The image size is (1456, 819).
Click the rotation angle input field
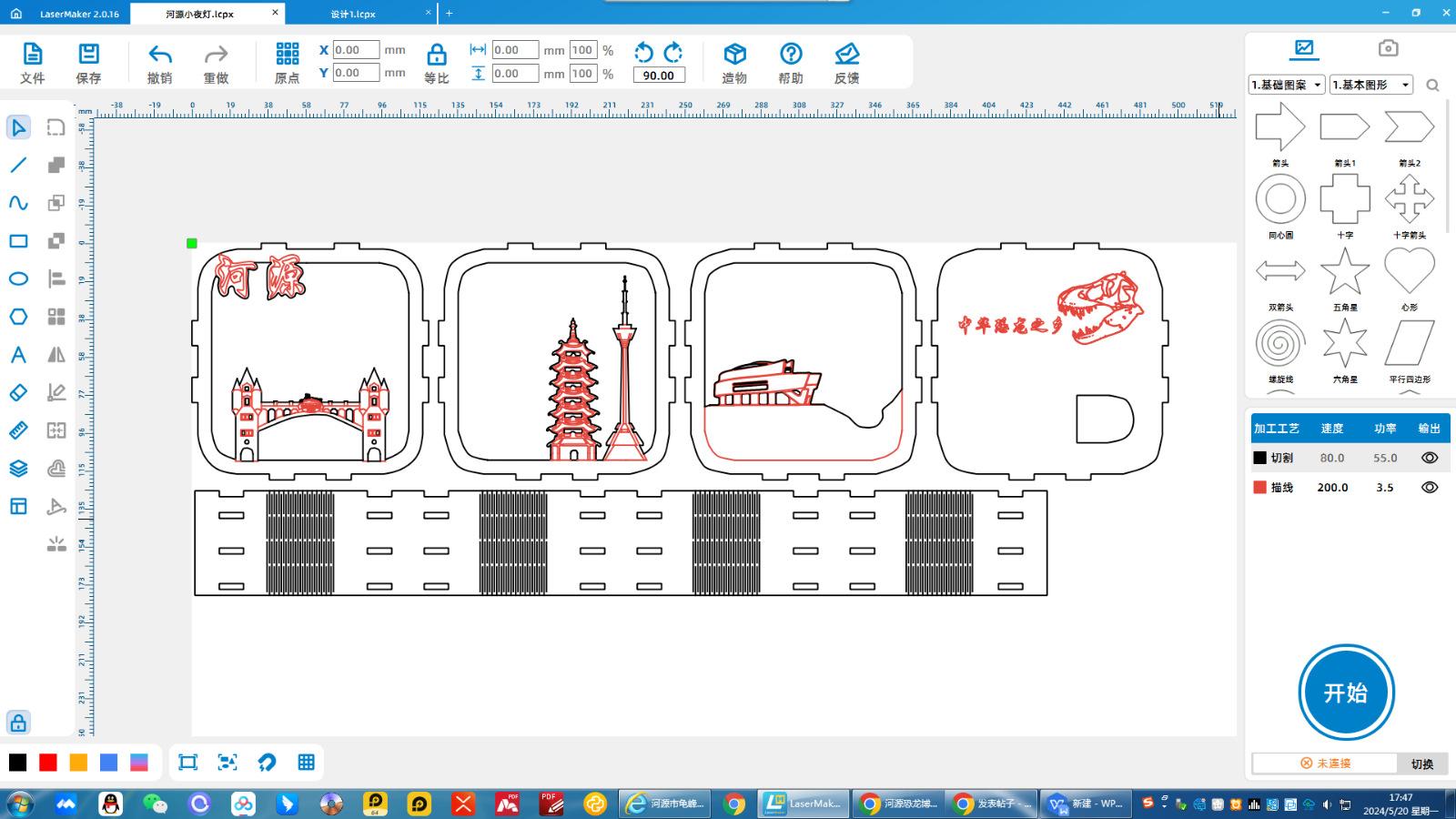click(659, 76)
